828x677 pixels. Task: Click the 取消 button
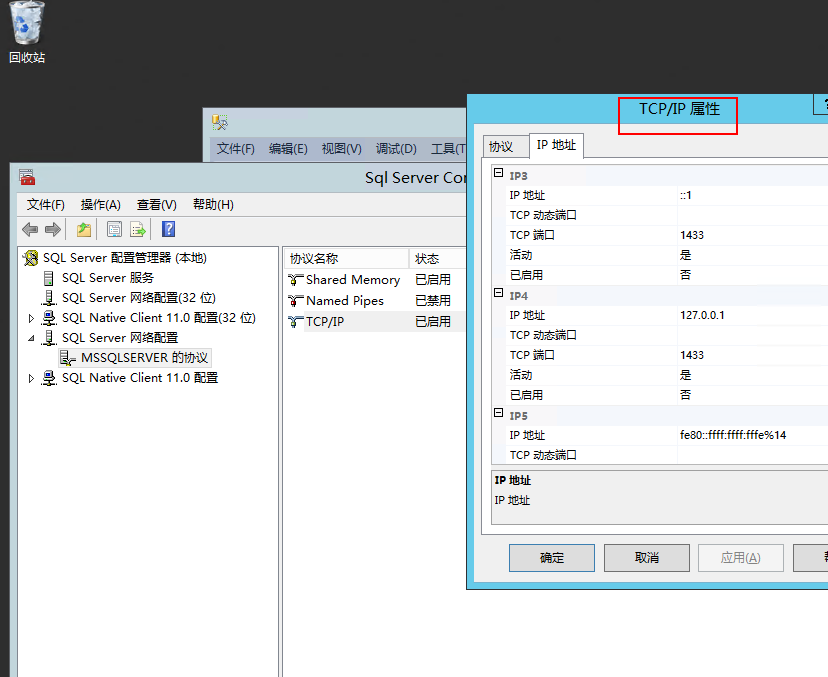click(x=647, y=558)
